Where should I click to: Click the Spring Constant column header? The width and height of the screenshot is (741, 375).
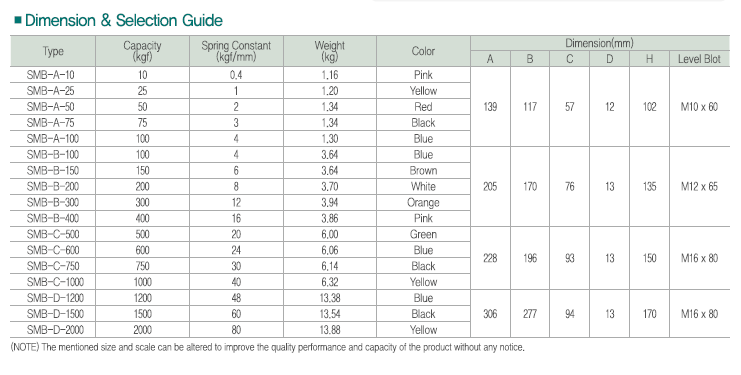tap(236, 51)
